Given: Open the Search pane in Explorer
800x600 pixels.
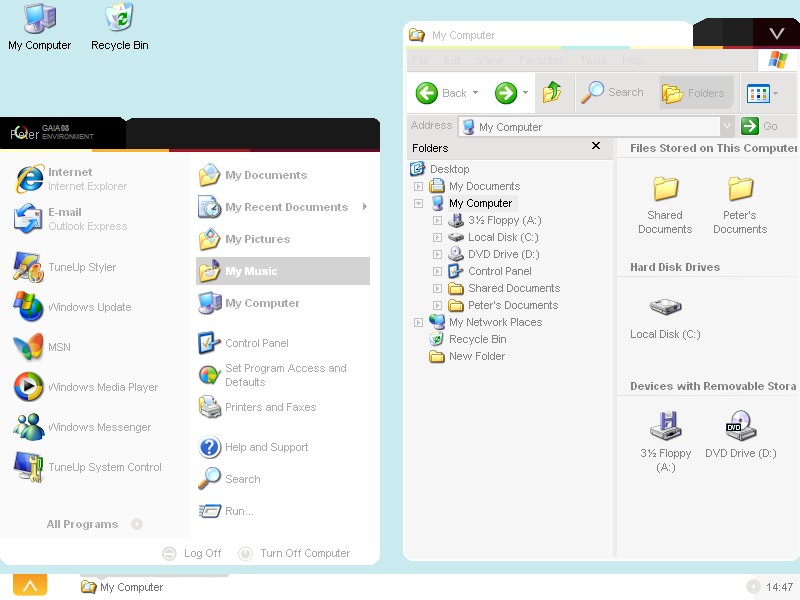Looking at the screenshot, I should click(612, 92).
